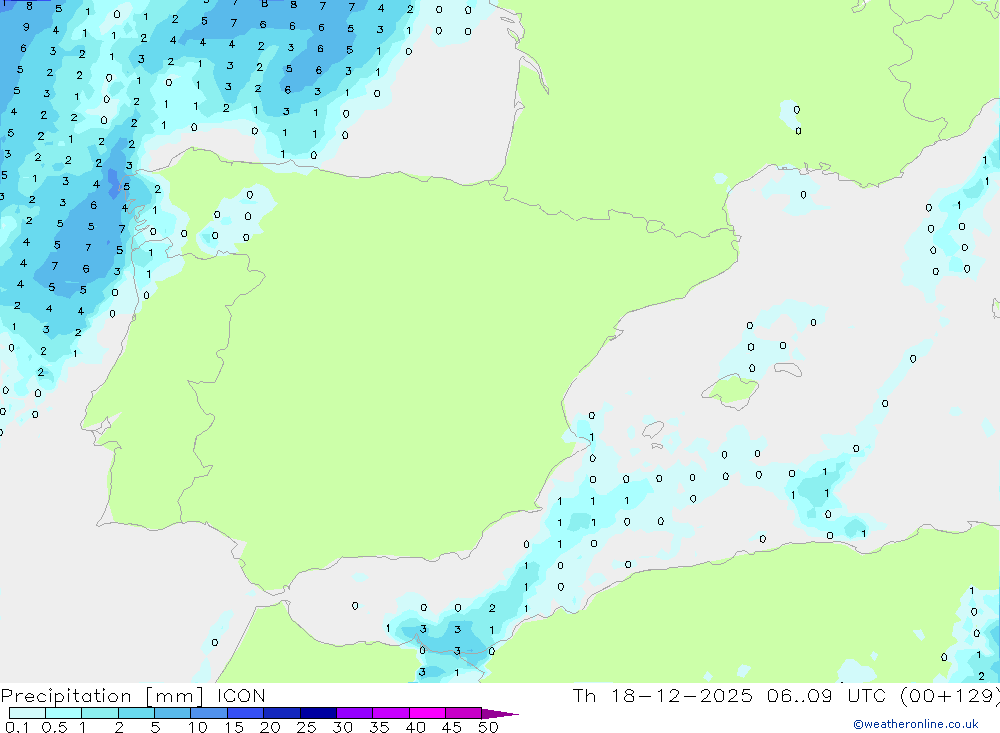The image size is (1000, 733).
Task: Click the "40" legend scale label
Action: (x=416, y=727)
